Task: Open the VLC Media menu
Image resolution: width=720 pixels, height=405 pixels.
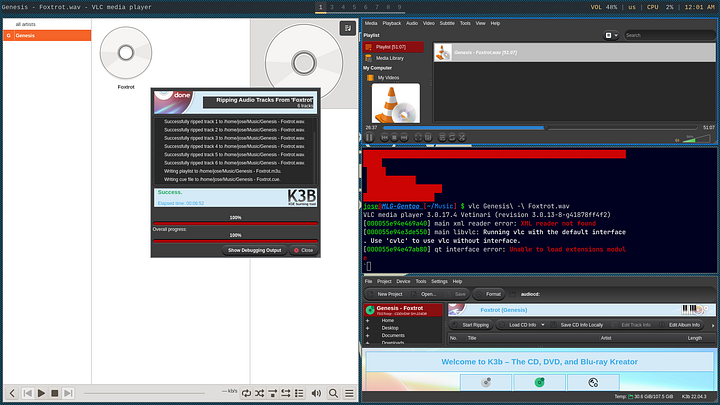Action: (x=371, y=23)
